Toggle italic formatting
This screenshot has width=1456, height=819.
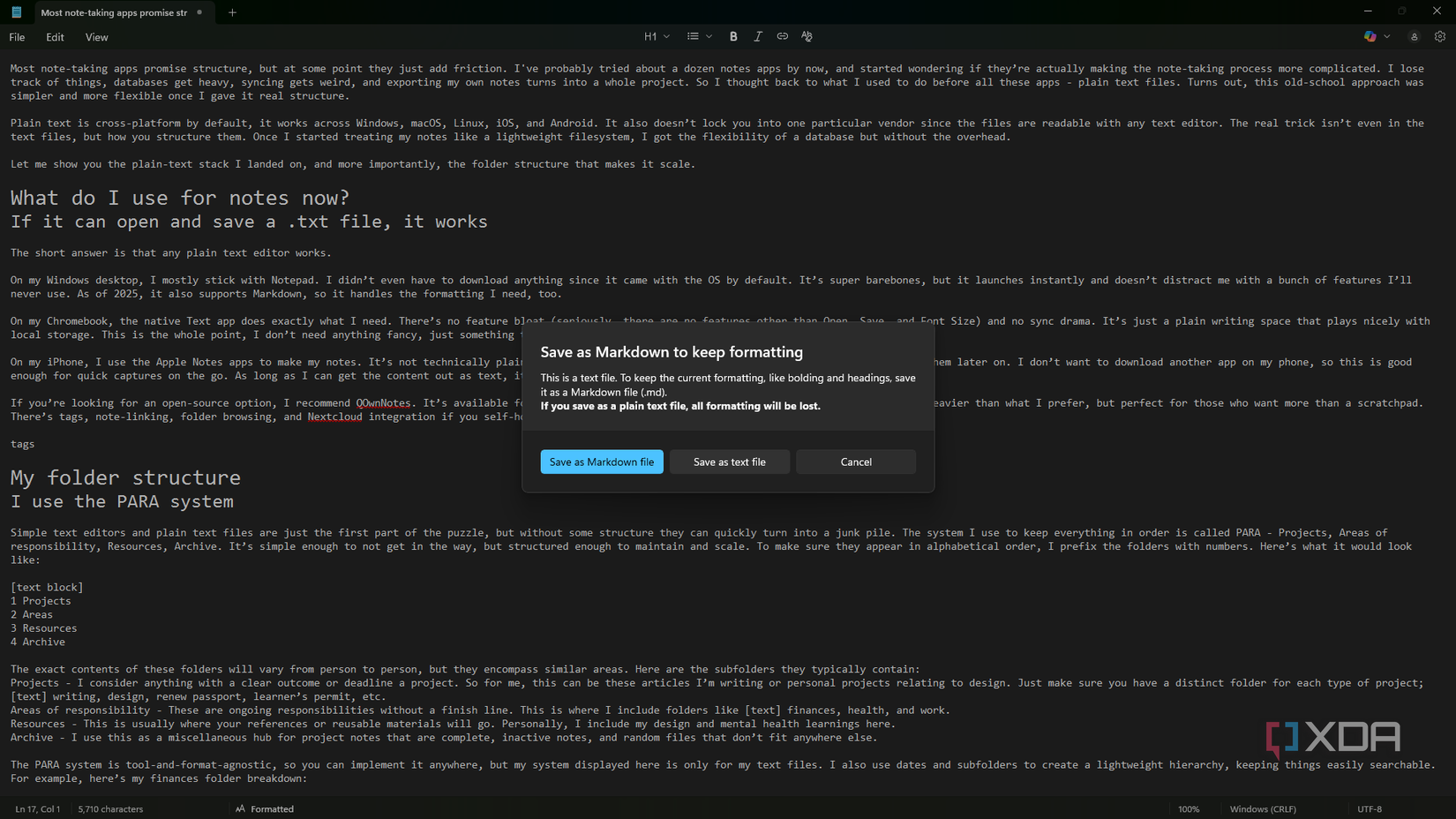pyautogui.click(x=758, y=36)
